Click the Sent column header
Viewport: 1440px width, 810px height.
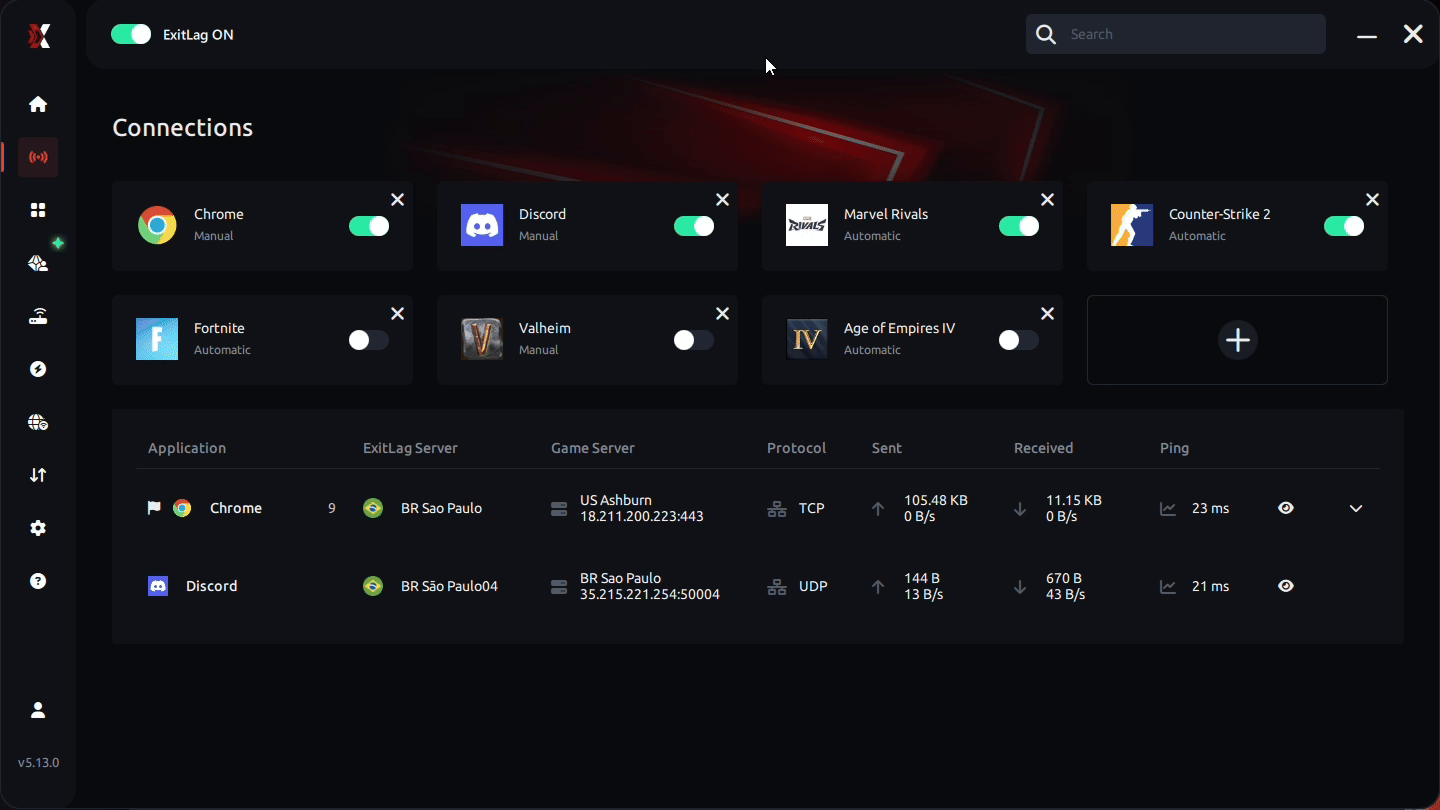(887, 448)
